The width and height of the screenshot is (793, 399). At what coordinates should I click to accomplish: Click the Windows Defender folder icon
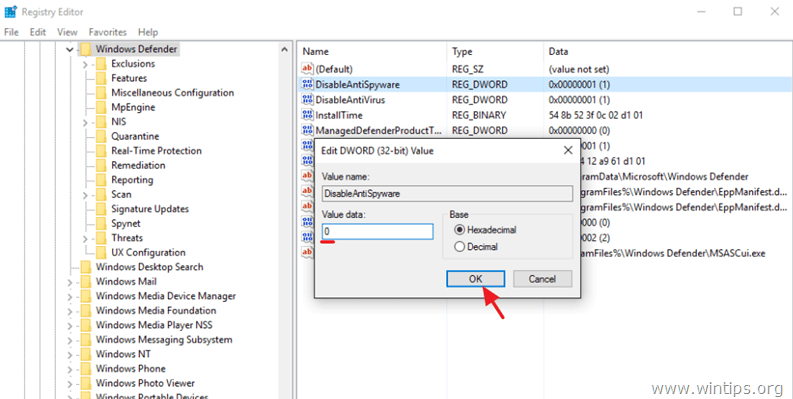click(x=85, y=49)
